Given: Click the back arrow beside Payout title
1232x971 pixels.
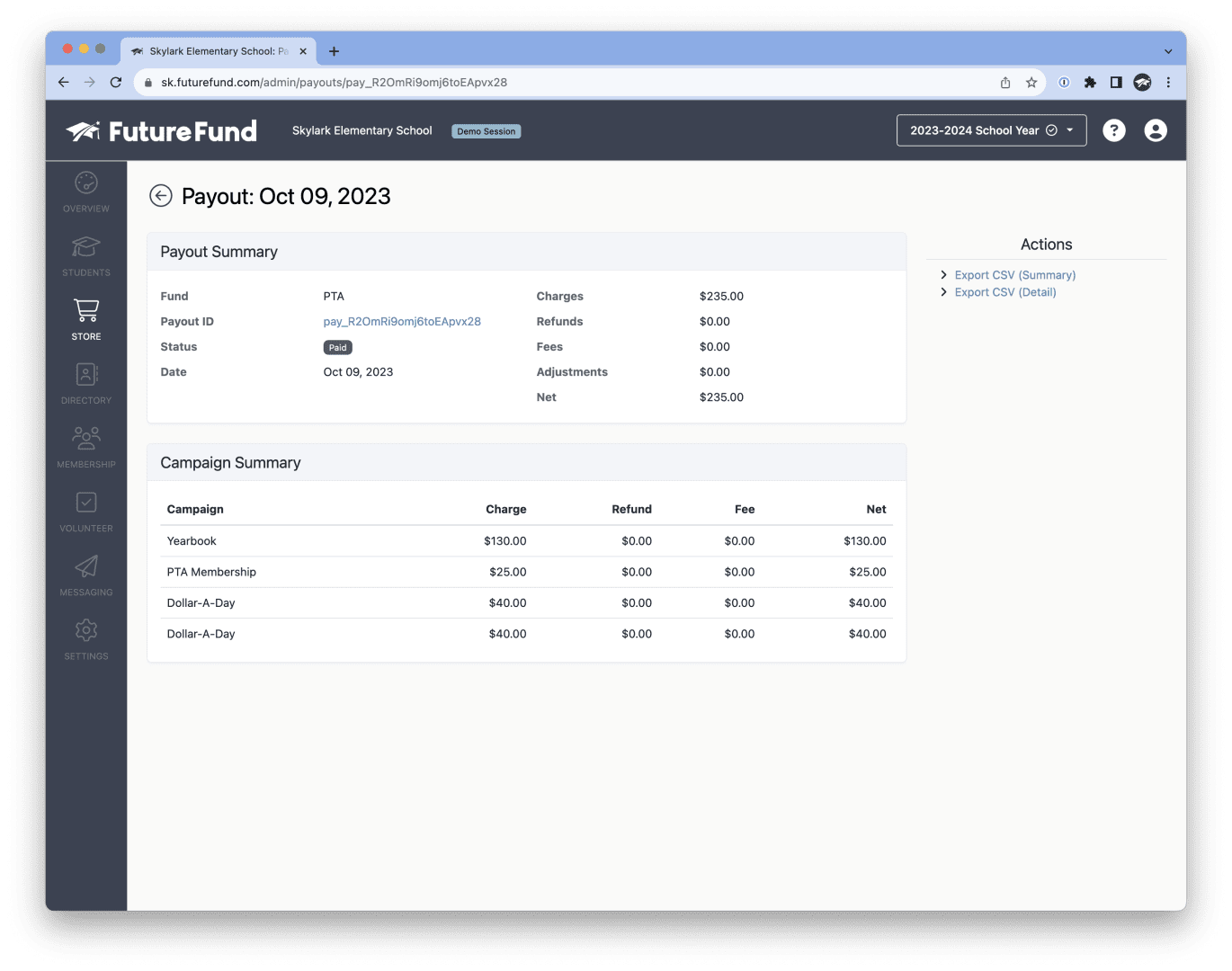Looking at the screenshot, I should (161, 196).
